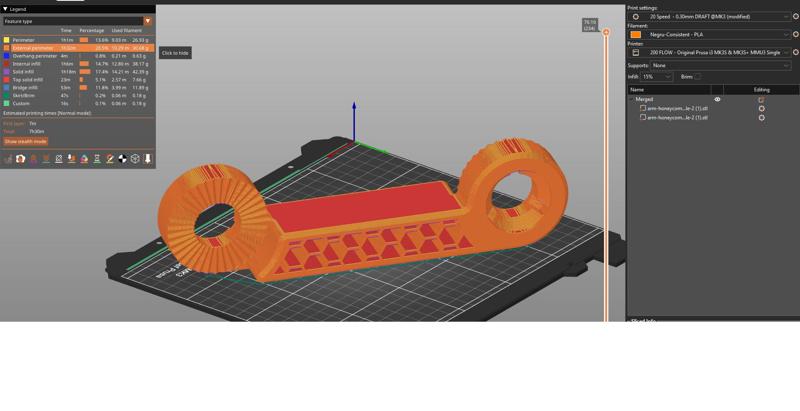The height and width of the screenshot is (411, 800).
Task: Toggle Center of gravity icon
Action: [x=122, y=159]
